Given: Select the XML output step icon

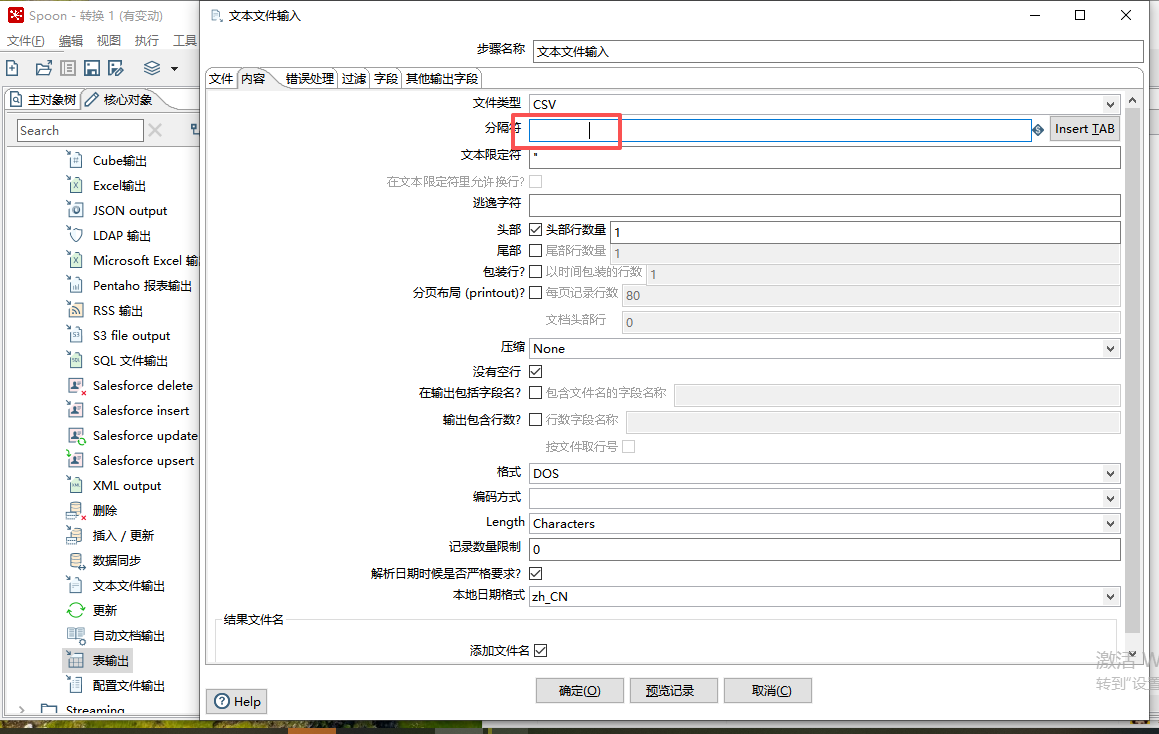Looking at the screenshot, I should coord(75,485).
